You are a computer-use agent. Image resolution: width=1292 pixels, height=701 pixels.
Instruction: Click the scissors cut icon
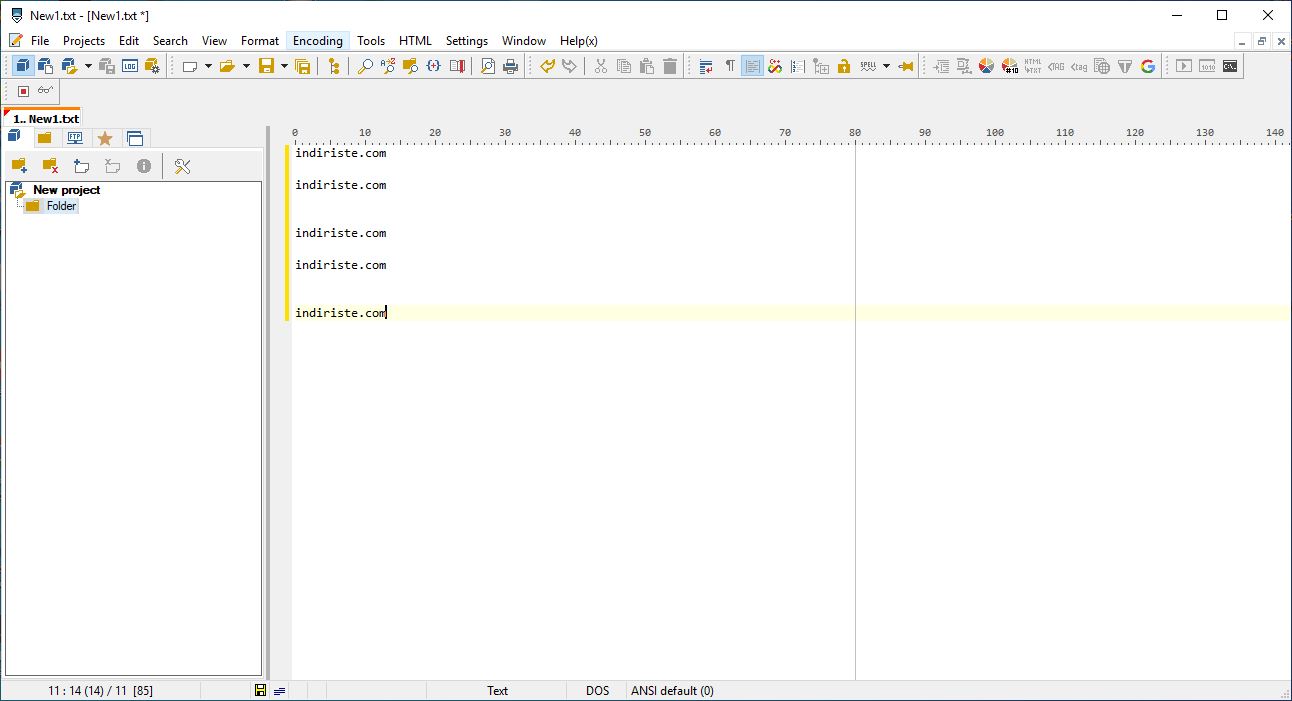coord(601,66)
